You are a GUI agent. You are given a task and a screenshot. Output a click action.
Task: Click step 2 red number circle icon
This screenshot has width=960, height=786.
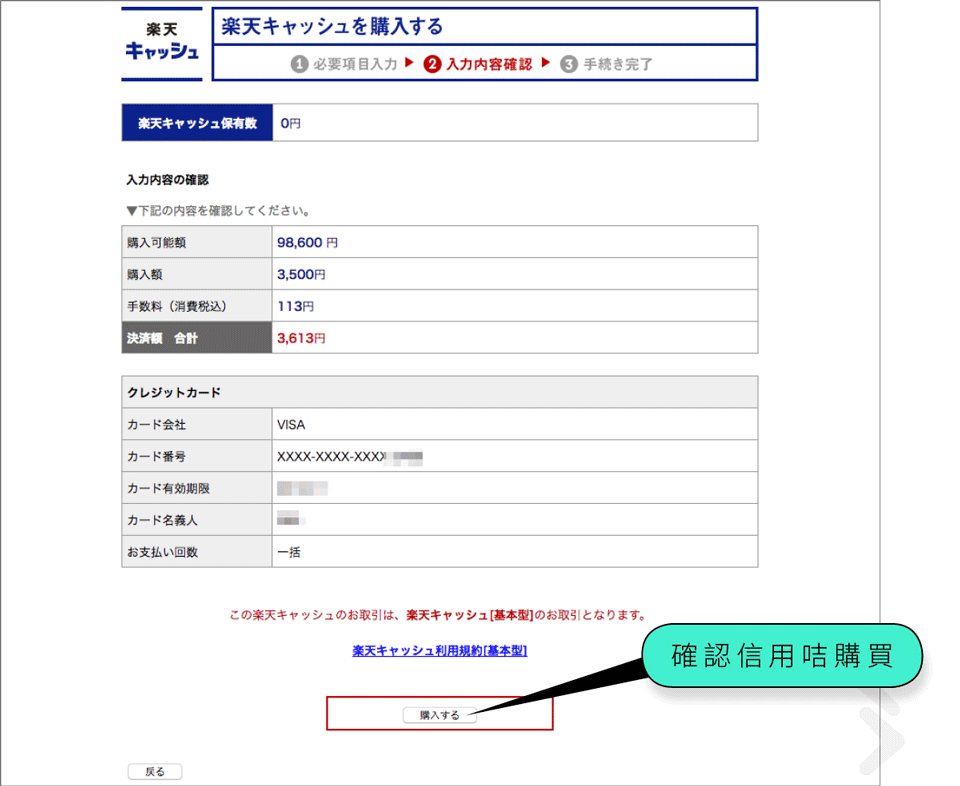(x=432, y=64)
